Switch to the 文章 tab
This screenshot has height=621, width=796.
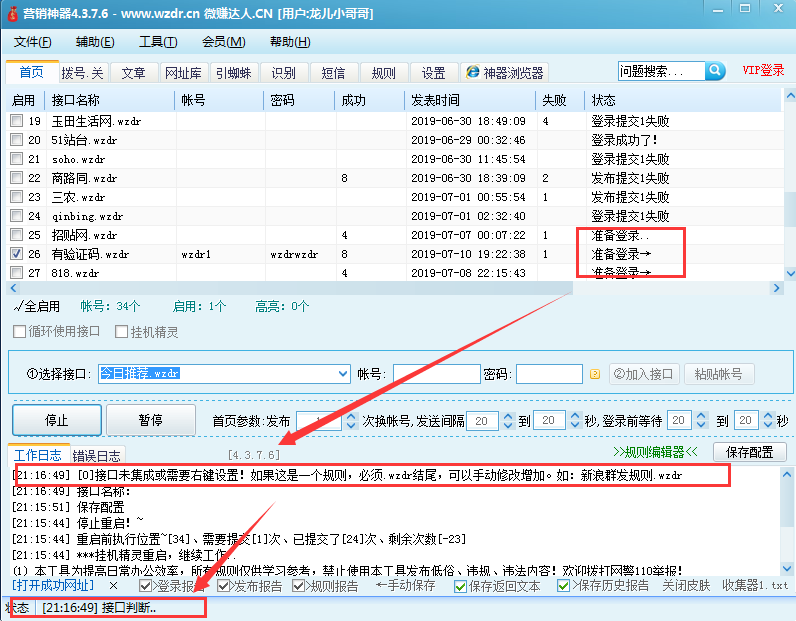click(x=134, y=73)
